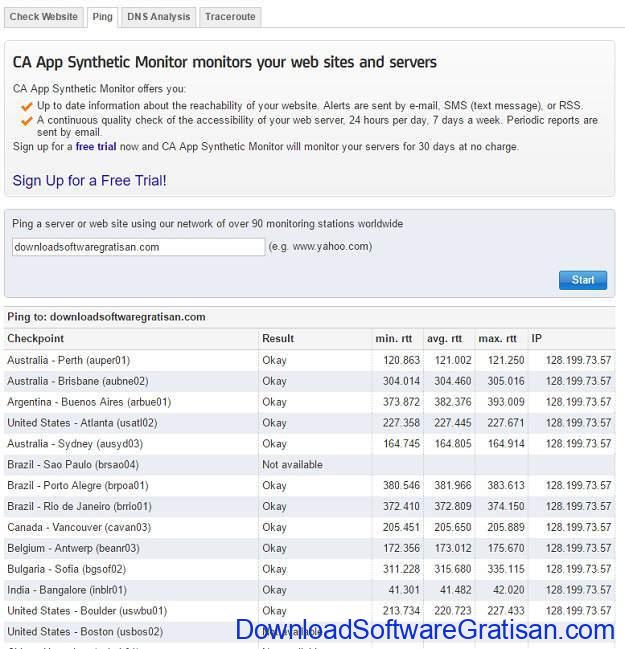
Task: Select United States - Boston (usbos02) checkpoint
Action: (x=85, y=632)
